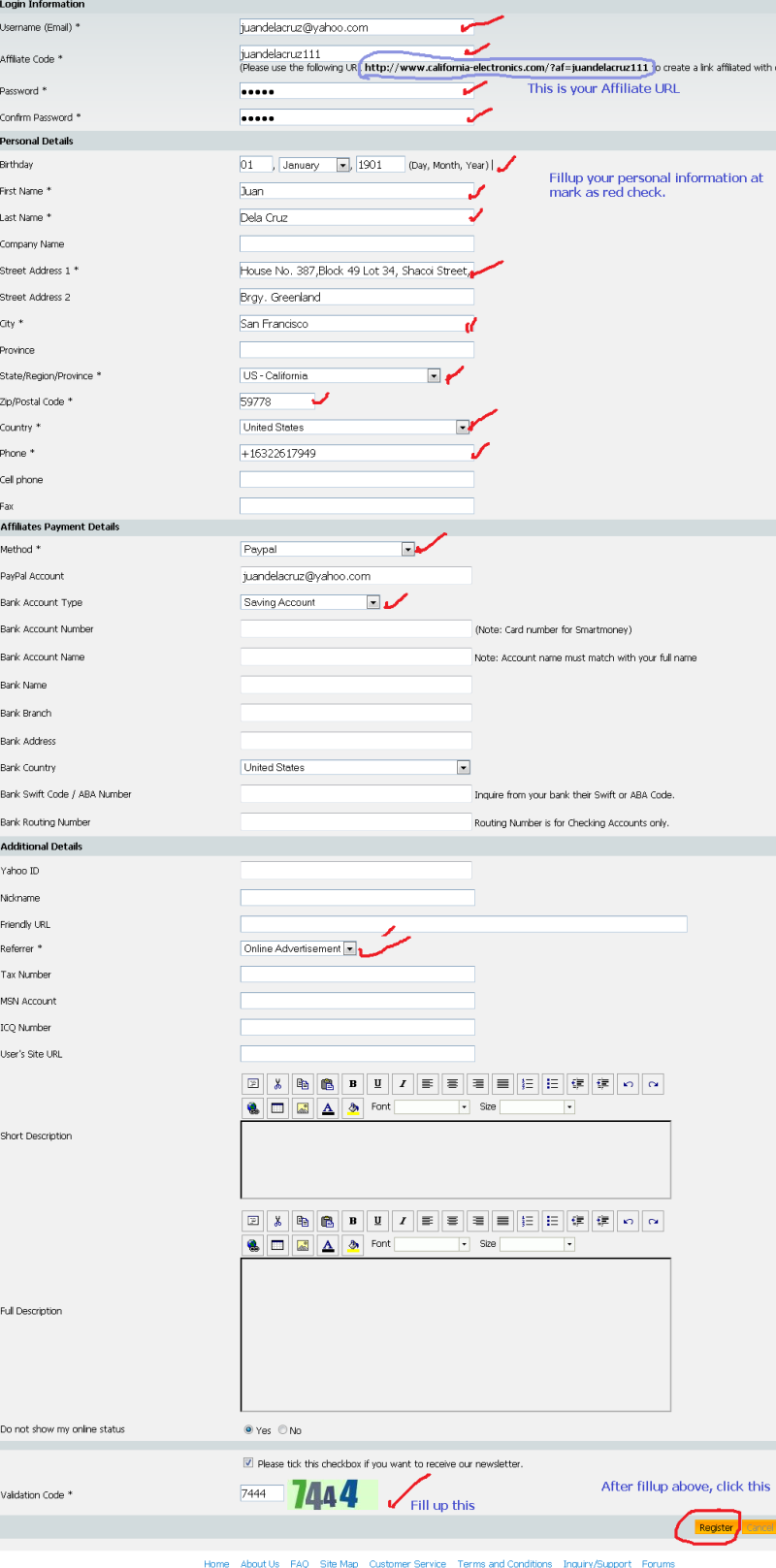Screen dimensions: 776x1568
Task: Open Font dropdown in Short Description toolbar
Action: coord(432,1106)
